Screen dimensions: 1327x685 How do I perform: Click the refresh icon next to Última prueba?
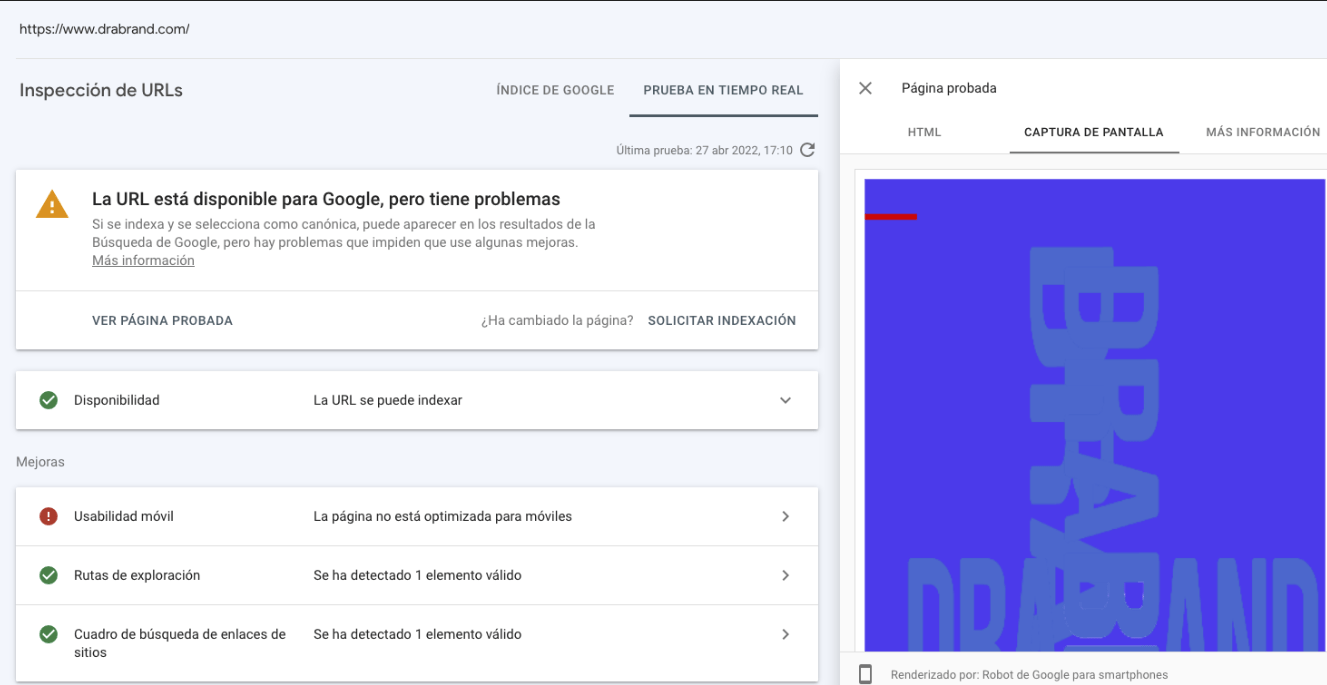click(808, 150)
